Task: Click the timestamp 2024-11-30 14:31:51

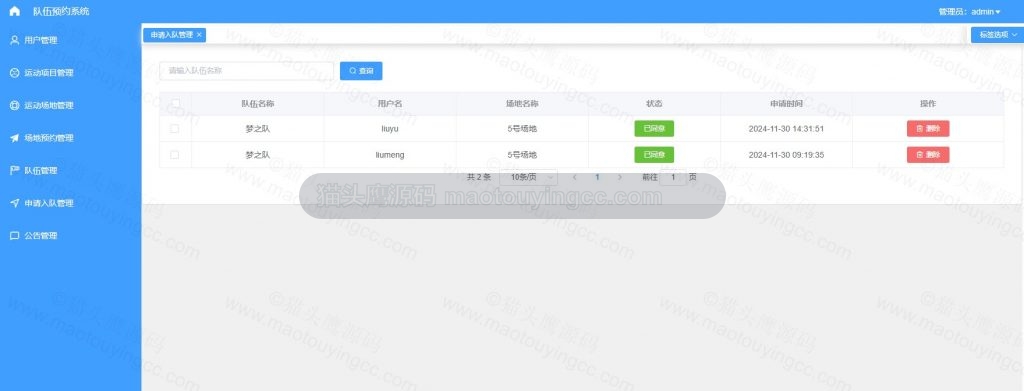Action: pos(786,129)
